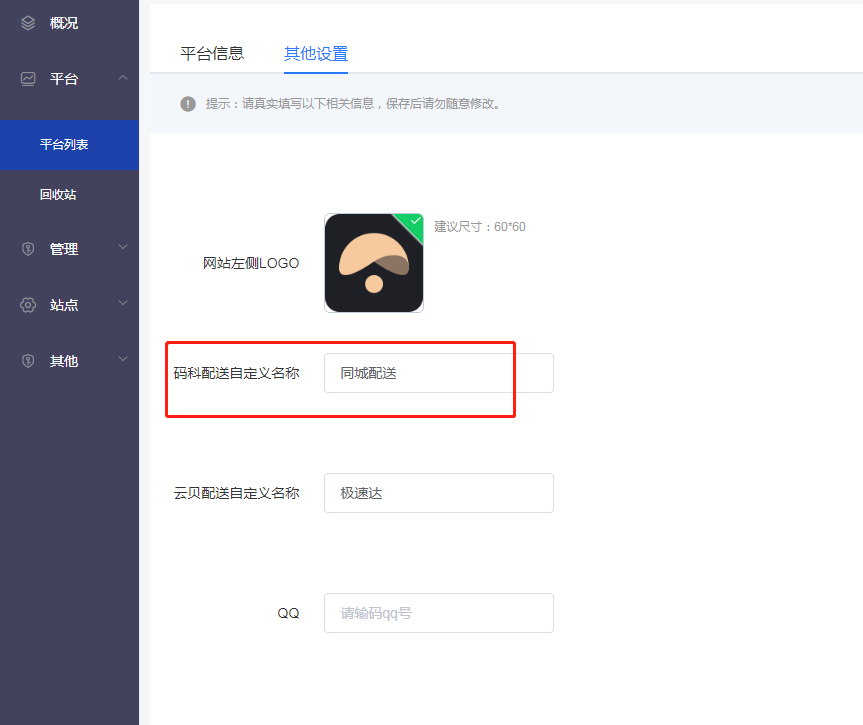Image resolution: width=863 pixels, height=725 pixels.
Task: Click green checkmark badge on logo thumbnail
Action: click(x=412, y=224)
